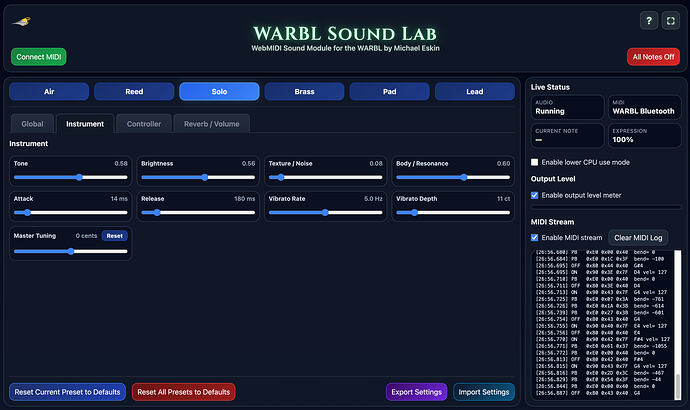
Task: Clear the MIDI log
Action: point(638,238)
